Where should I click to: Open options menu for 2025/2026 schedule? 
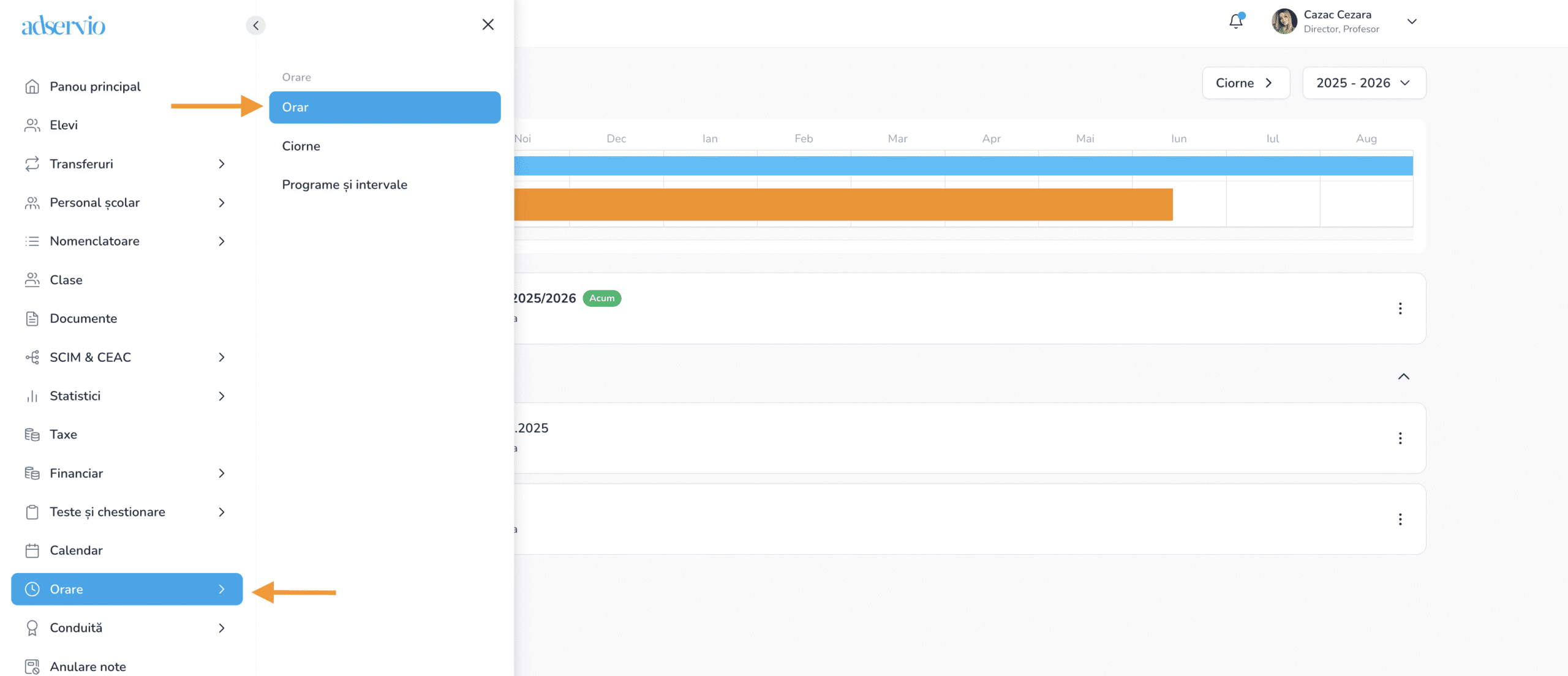[x=1400, y=308]
